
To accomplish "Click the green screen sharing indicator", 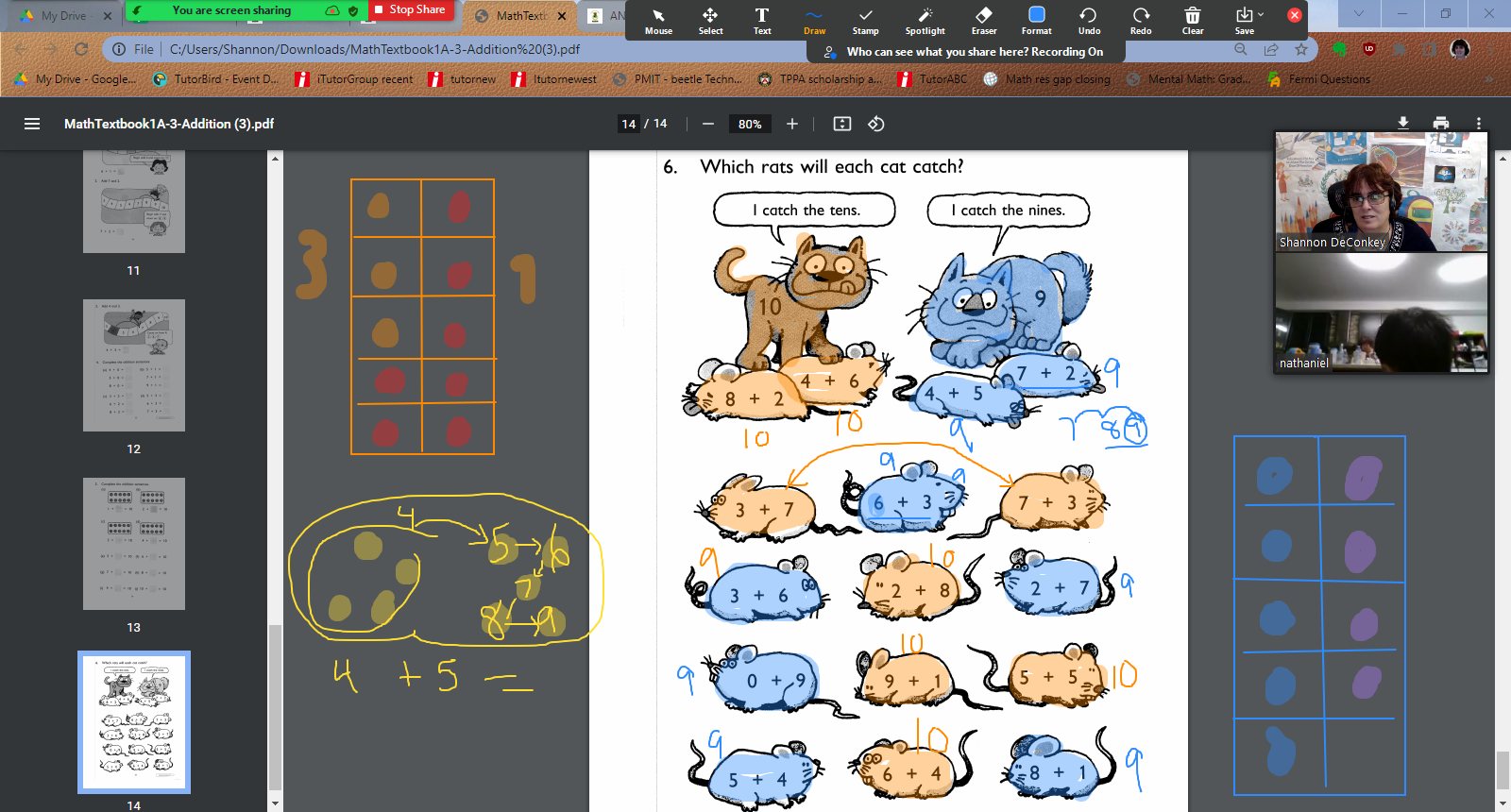I will pos(231,10).
